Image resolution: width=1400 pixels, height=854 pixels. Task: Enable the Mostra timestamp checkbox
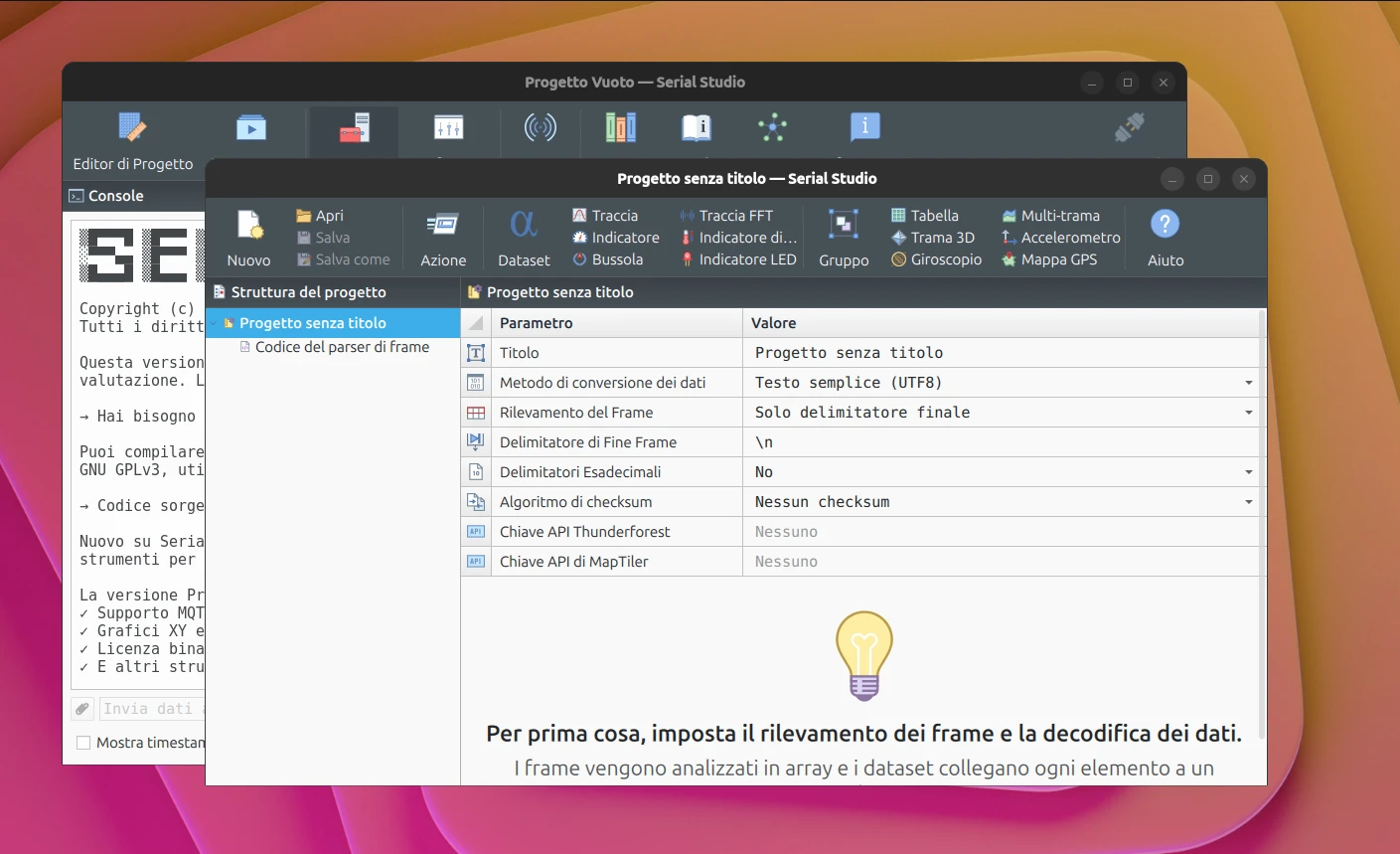click(84, 743)
